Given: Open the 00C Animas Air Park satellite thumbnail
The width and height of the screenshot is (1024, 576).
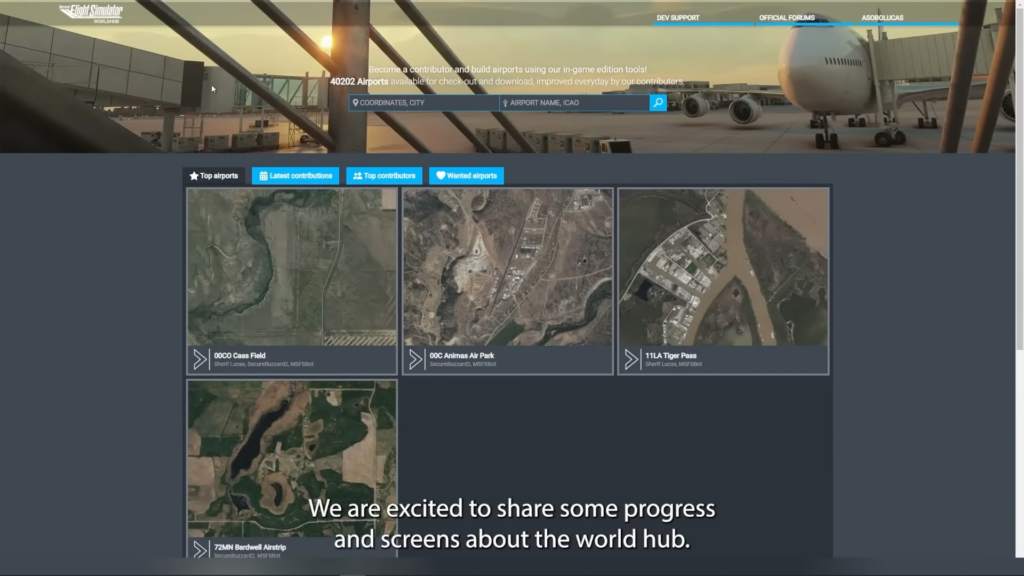Looking at the screenshot, I should [x=507, y=267].
